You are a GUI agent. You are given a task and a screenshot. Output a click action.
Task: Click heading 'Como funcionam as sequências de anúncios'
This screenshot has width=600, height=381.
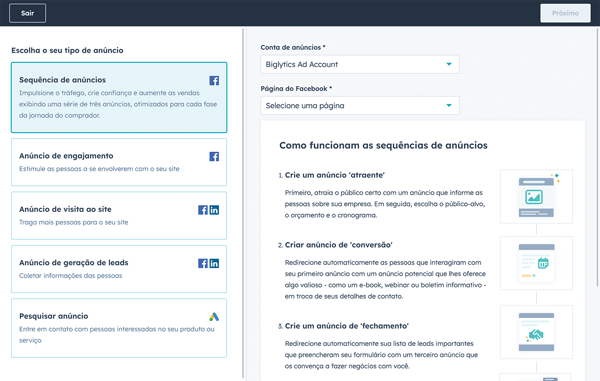383,145
